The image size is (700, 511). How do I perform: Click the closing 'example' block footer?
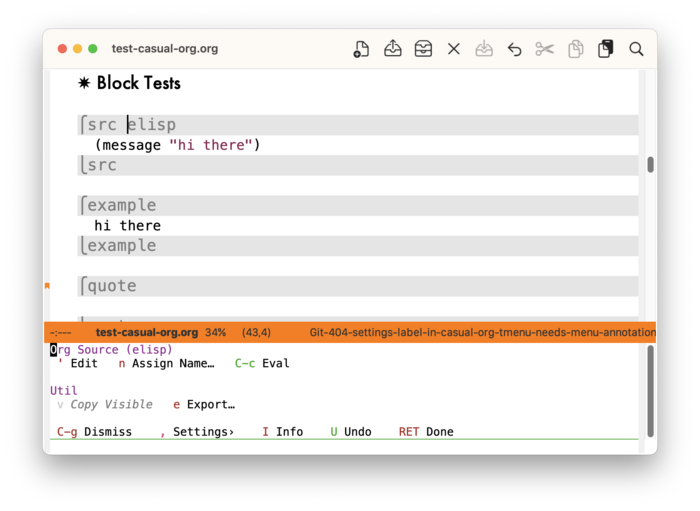tap(358, 245)
